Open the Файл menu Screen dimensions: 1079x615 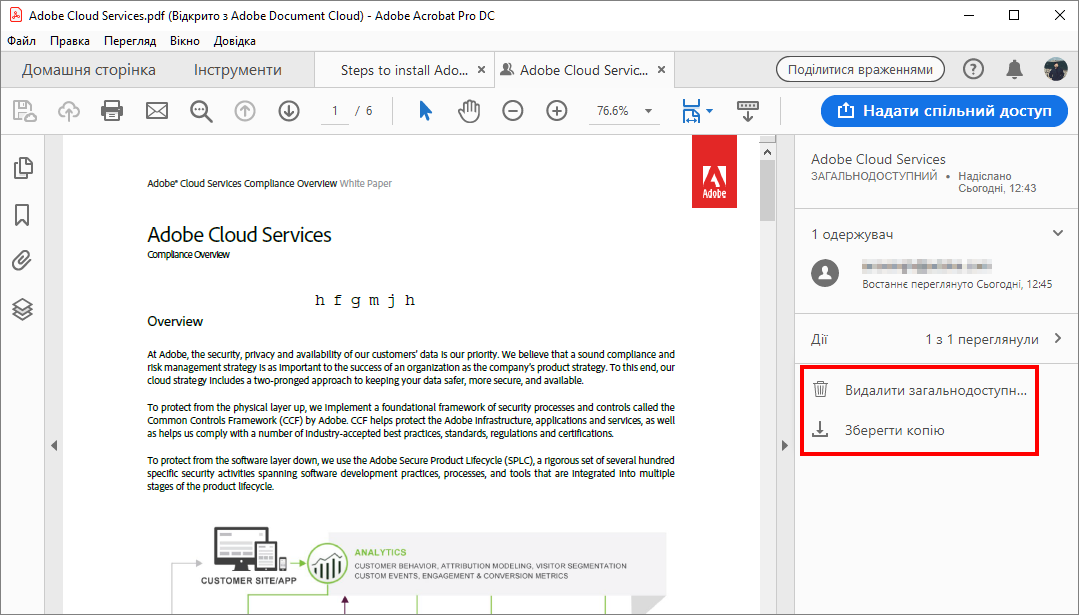coord(21,41)
